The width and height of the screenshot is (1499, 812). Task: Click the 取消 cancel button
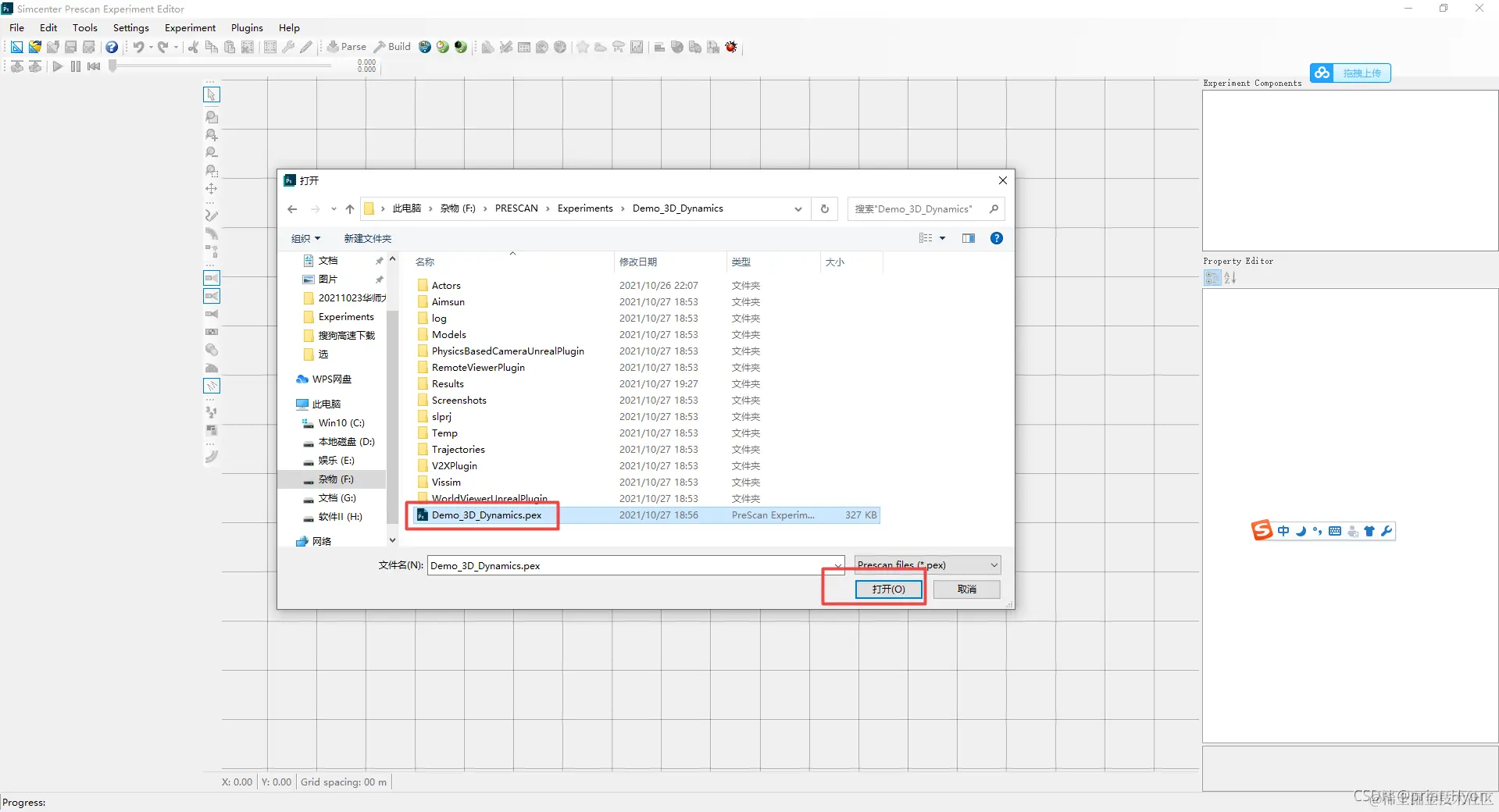[x=966, y=589]
